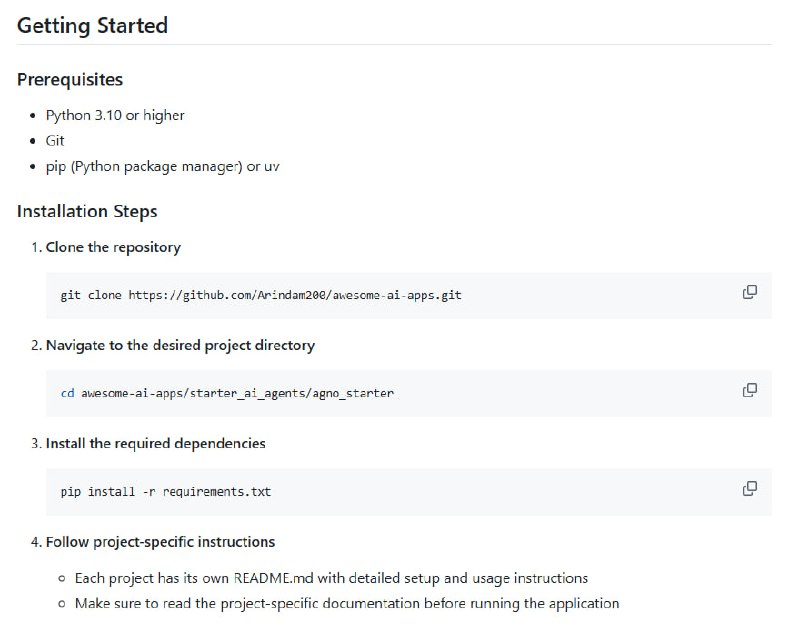Click the README.md text in sub-bullet
The height and width of the screenshot is (633, 800).
coord(271,578)
